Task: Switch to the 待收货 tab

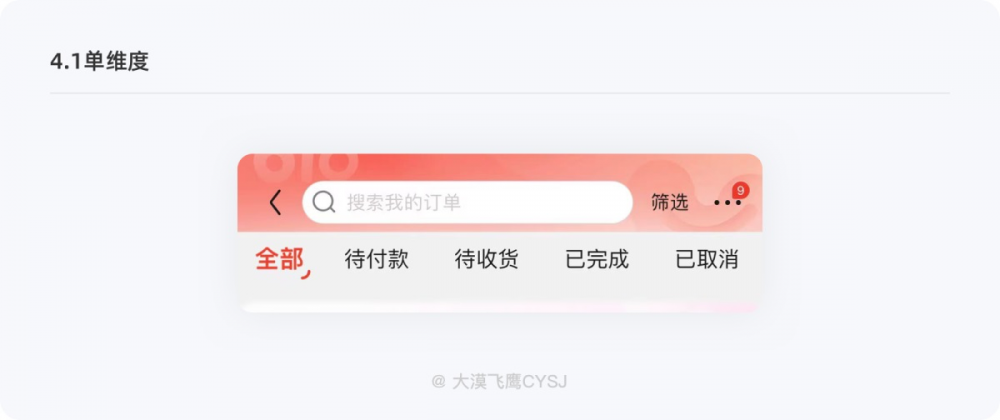Action: point(487,259)
